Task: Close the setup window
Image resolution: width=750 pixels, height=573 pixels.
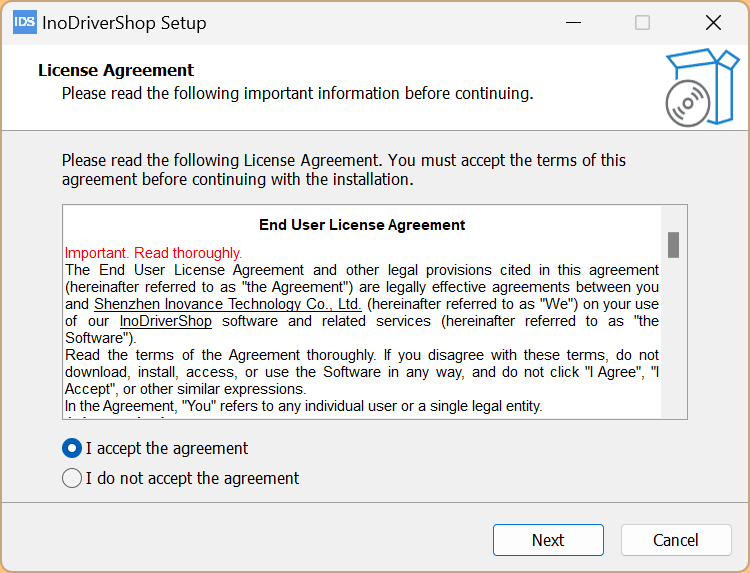Action: tap(713, 22)
